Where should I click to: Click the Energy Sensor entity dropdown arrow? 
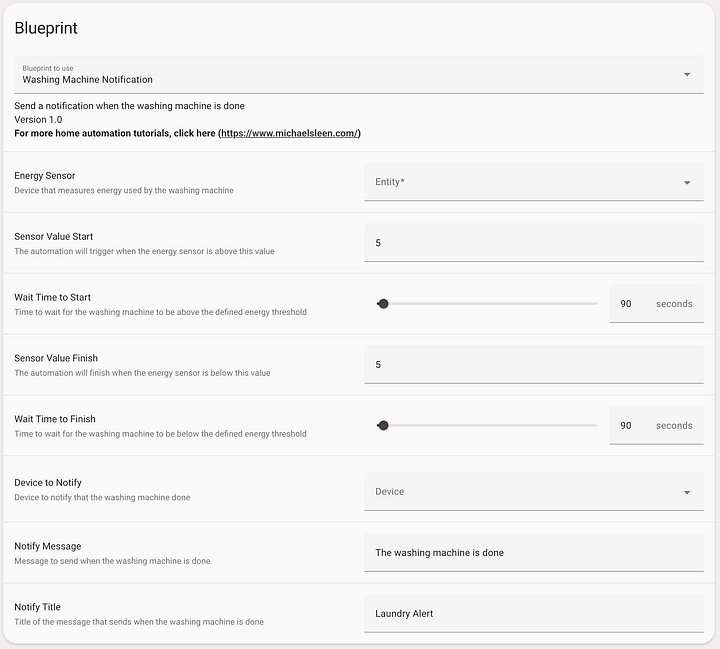tap(687, 182)
